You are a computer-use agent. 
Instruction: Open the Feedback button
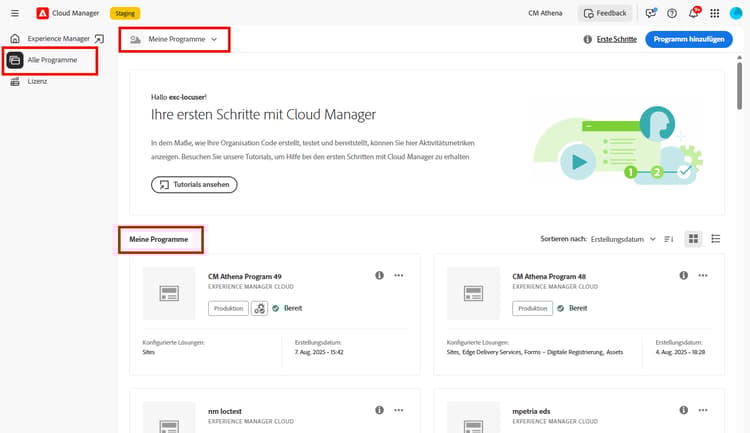605,13
